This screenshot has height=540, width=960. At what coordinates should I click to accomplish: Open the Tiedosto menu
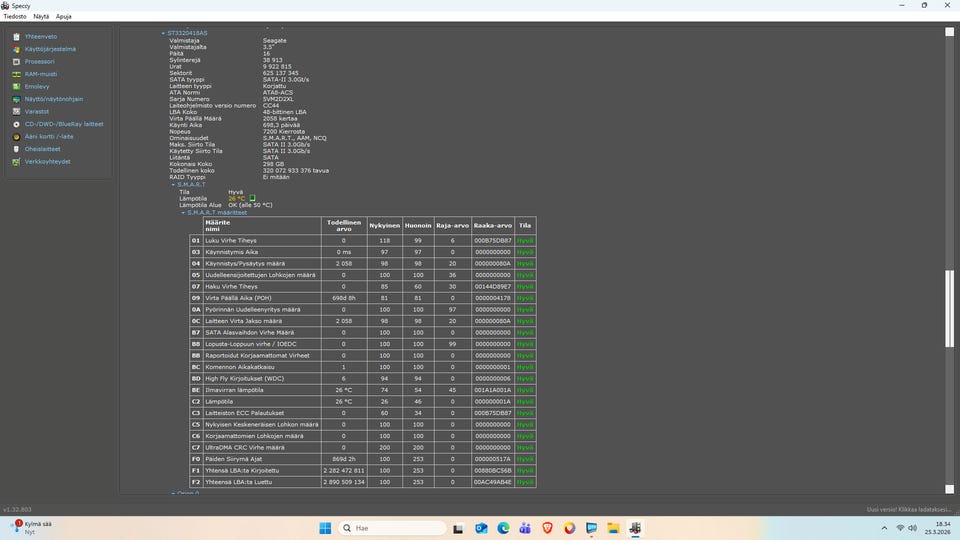(15, 17)
